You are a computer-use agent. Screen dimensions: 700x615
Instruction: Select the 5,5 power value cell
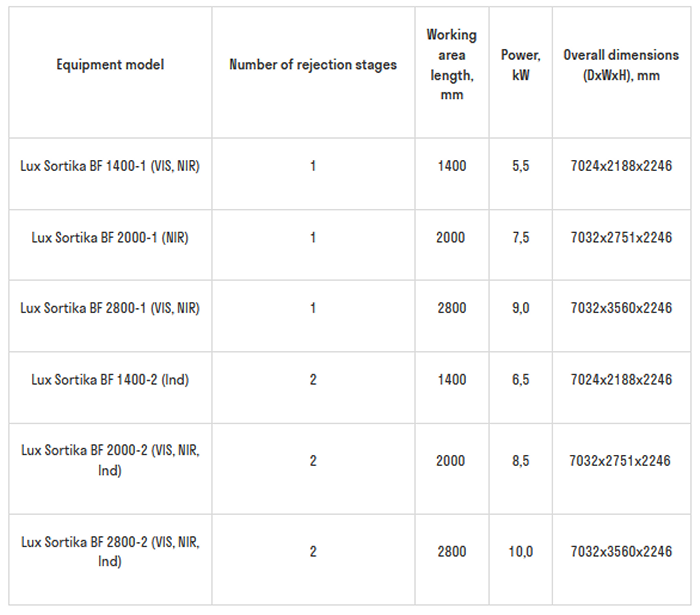[x=520, y=166]
